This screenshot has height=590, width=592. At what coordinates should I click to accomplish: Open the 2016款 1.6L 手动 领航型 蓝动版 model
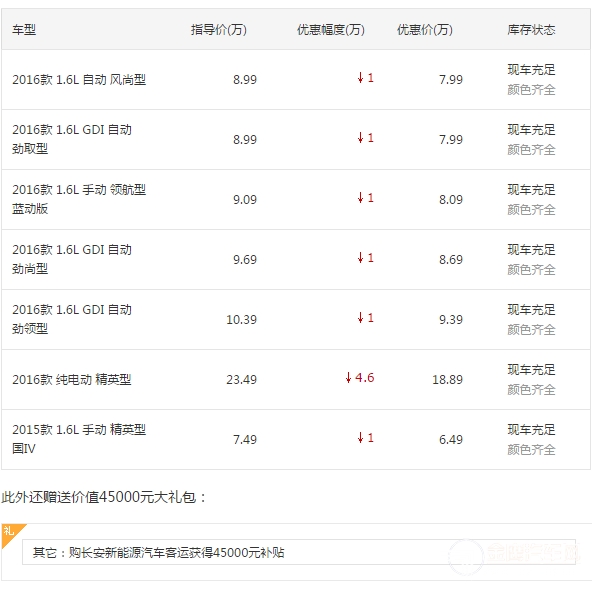click(x=79, y=199)
